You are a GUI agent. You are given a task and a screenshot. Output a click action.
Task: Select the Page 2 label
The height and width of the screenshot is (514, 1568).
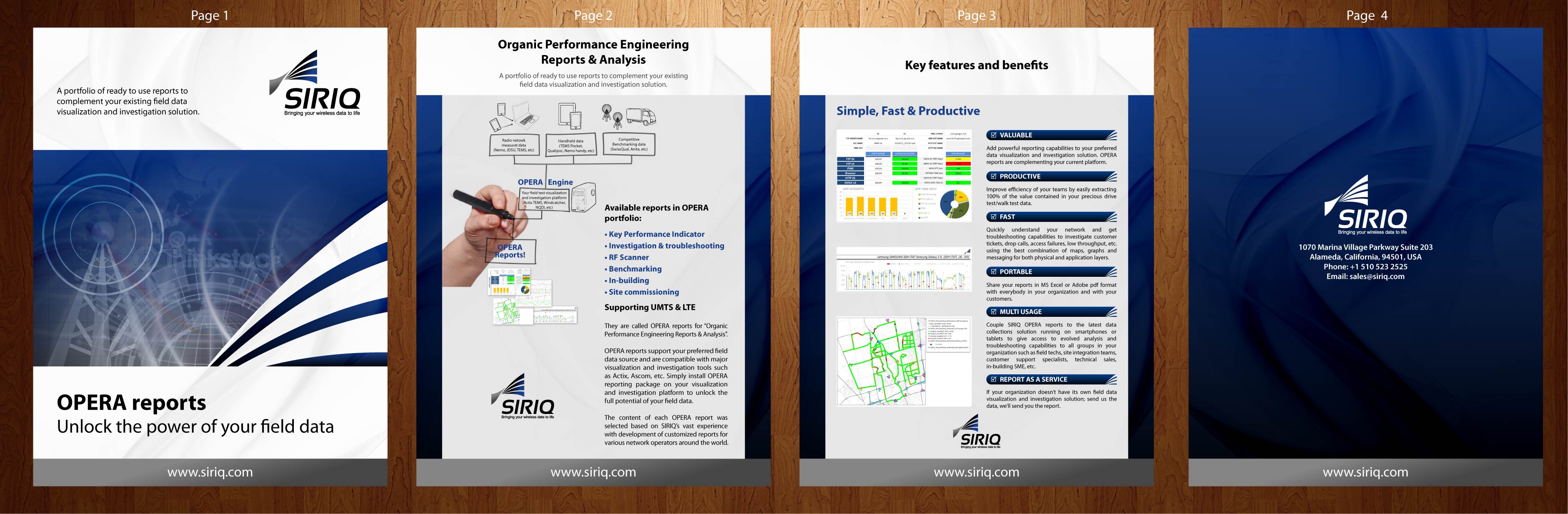tap(593, 16)
